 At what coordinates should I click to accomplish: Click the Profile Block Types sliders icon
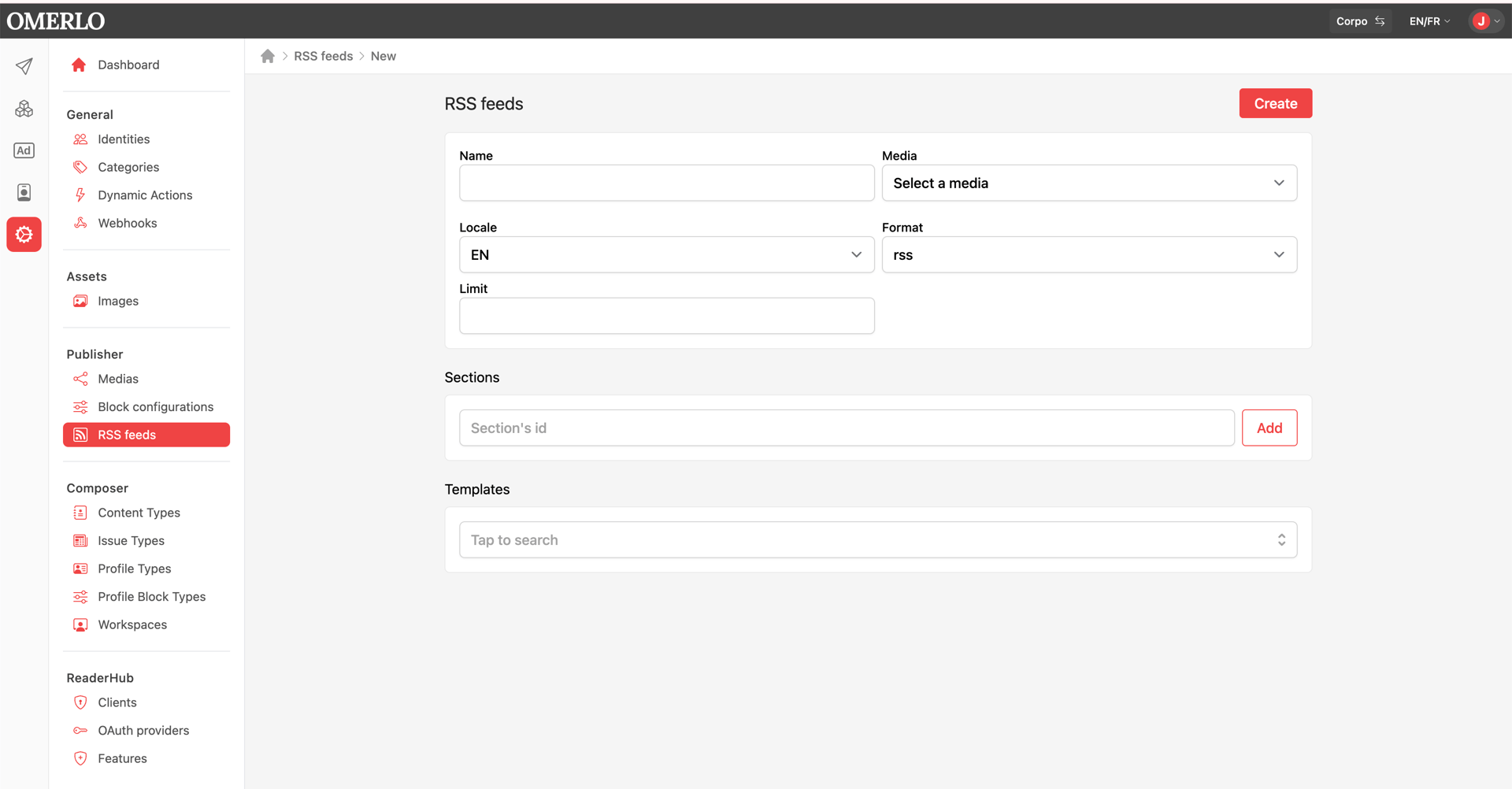(80, 597)
